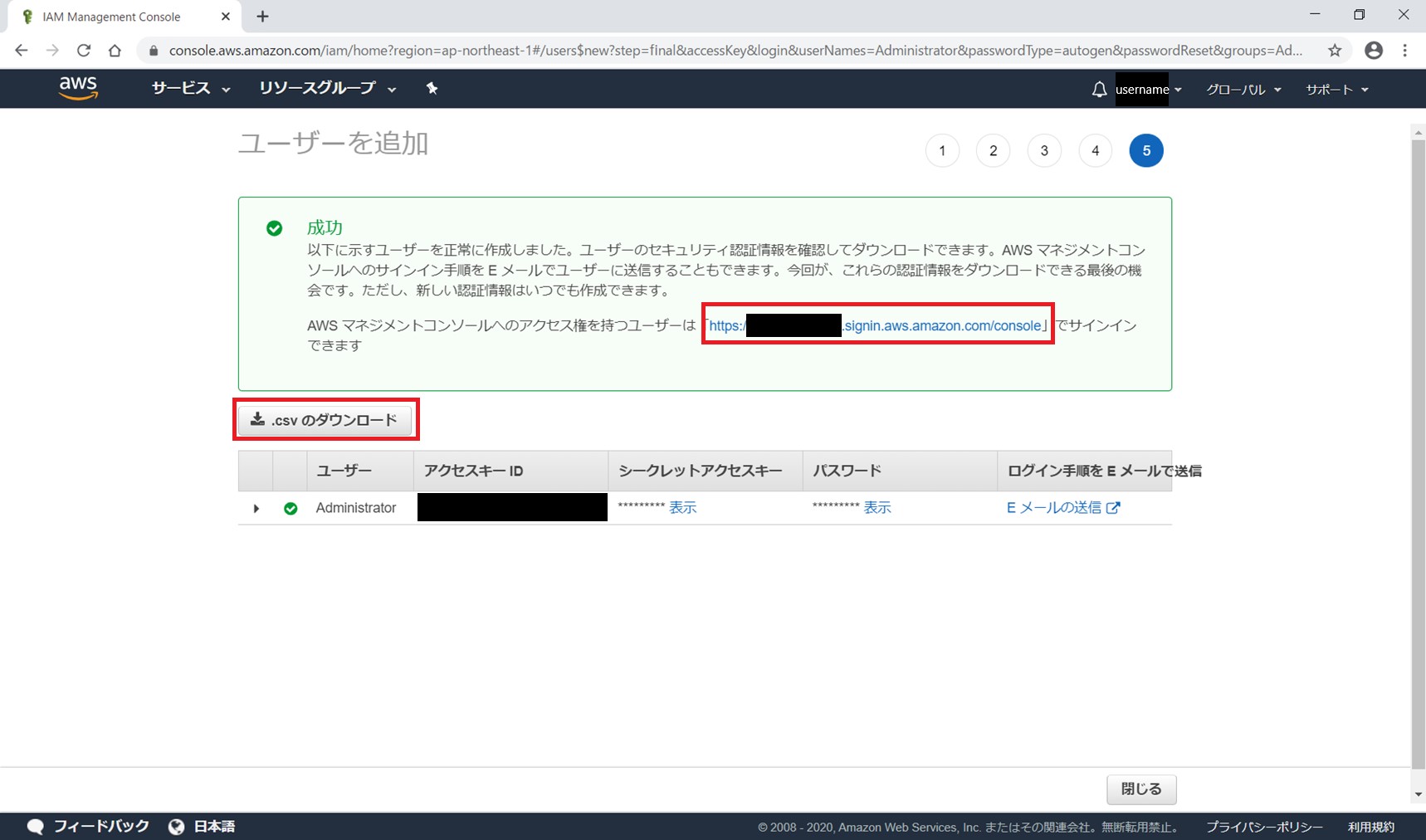Go to wizard step 4
This screenshot has width=1426, height=840.
(x=1096, y=150)
